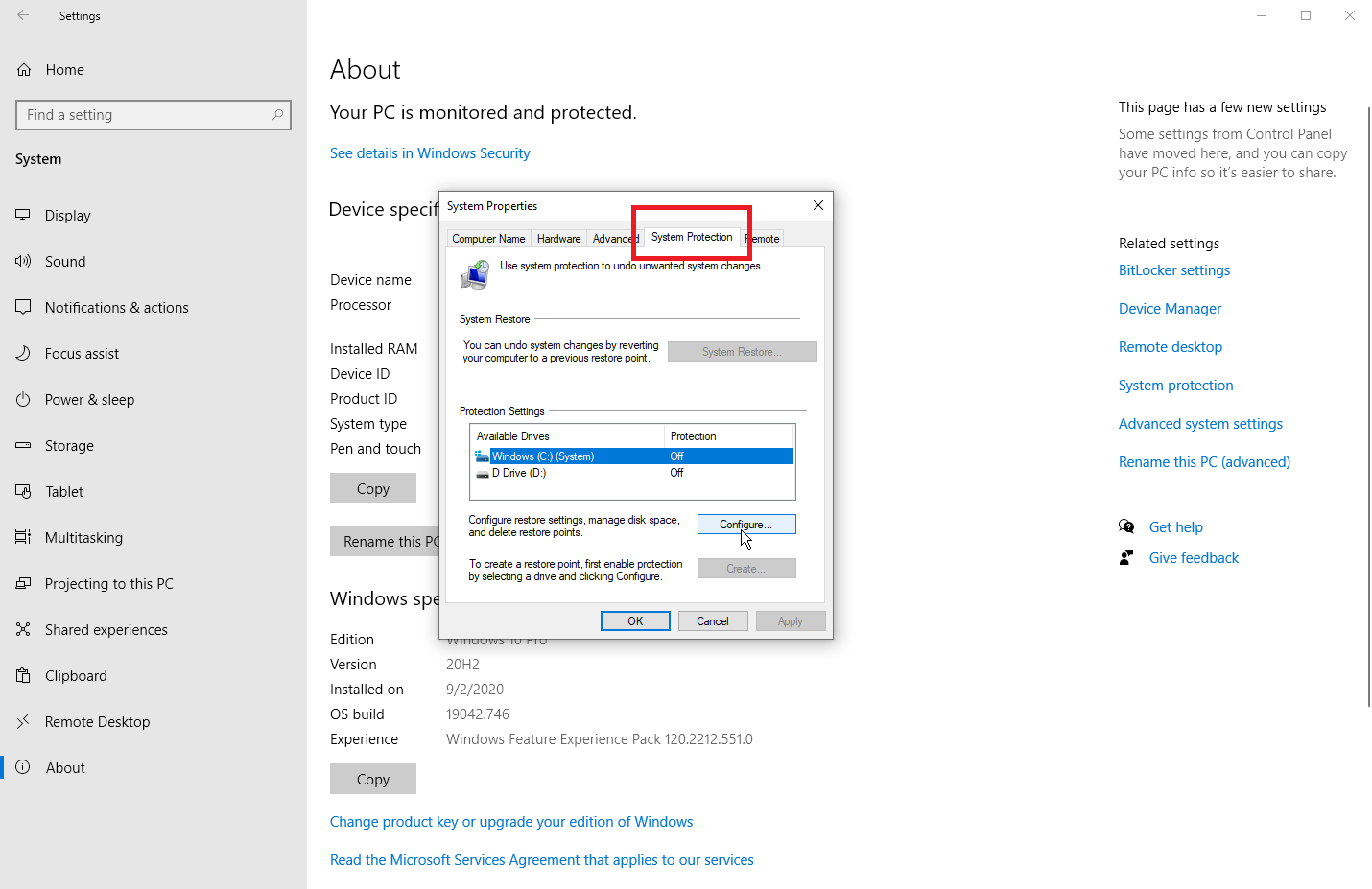
Task: Click the Focus assist moon icon
Action: pyautogui.click(x=23, y=353)
